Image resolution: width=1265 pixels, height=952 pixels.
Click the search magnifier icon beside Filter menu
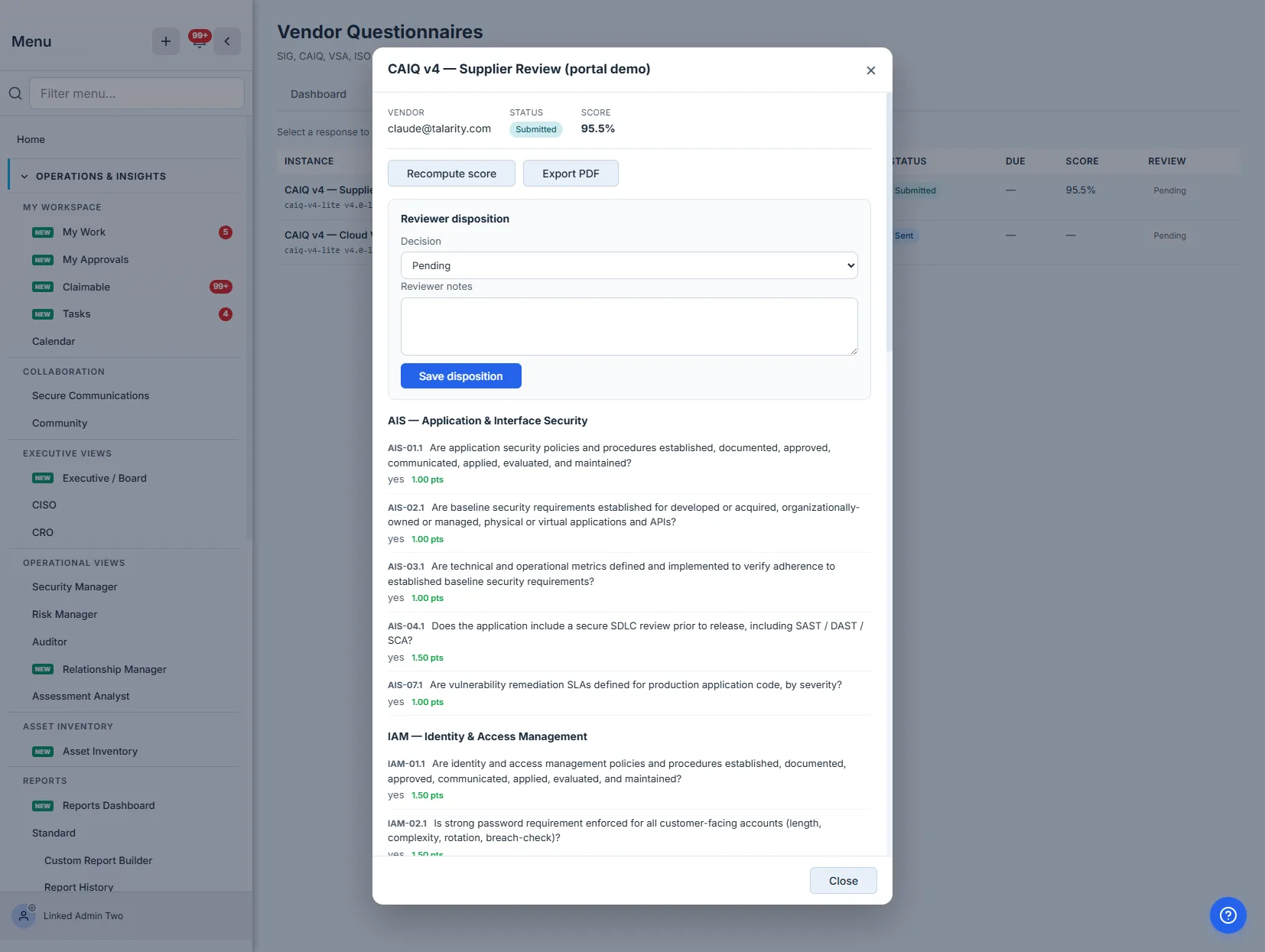15,93
